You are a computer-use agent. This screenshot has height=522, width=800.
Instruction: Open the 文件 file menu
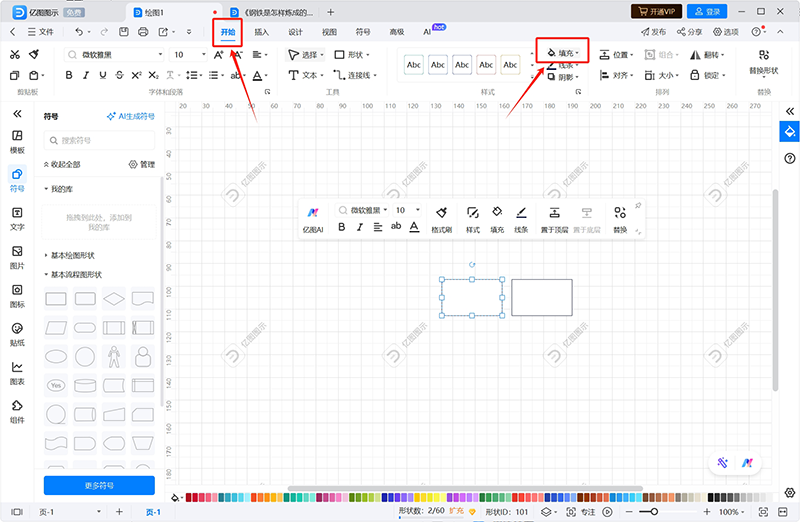(x=40, y=32)
